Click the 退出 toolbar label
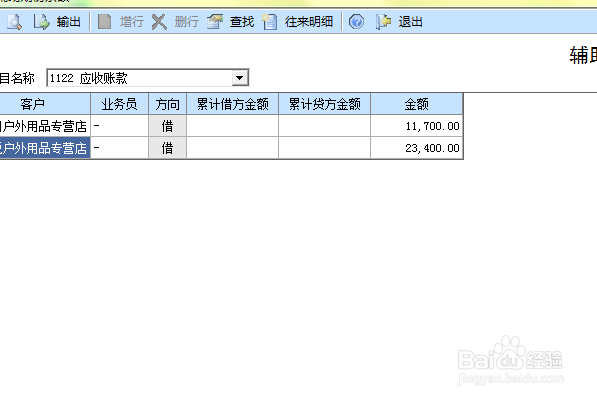The image size is (597, 399). (x=410, y=22)
